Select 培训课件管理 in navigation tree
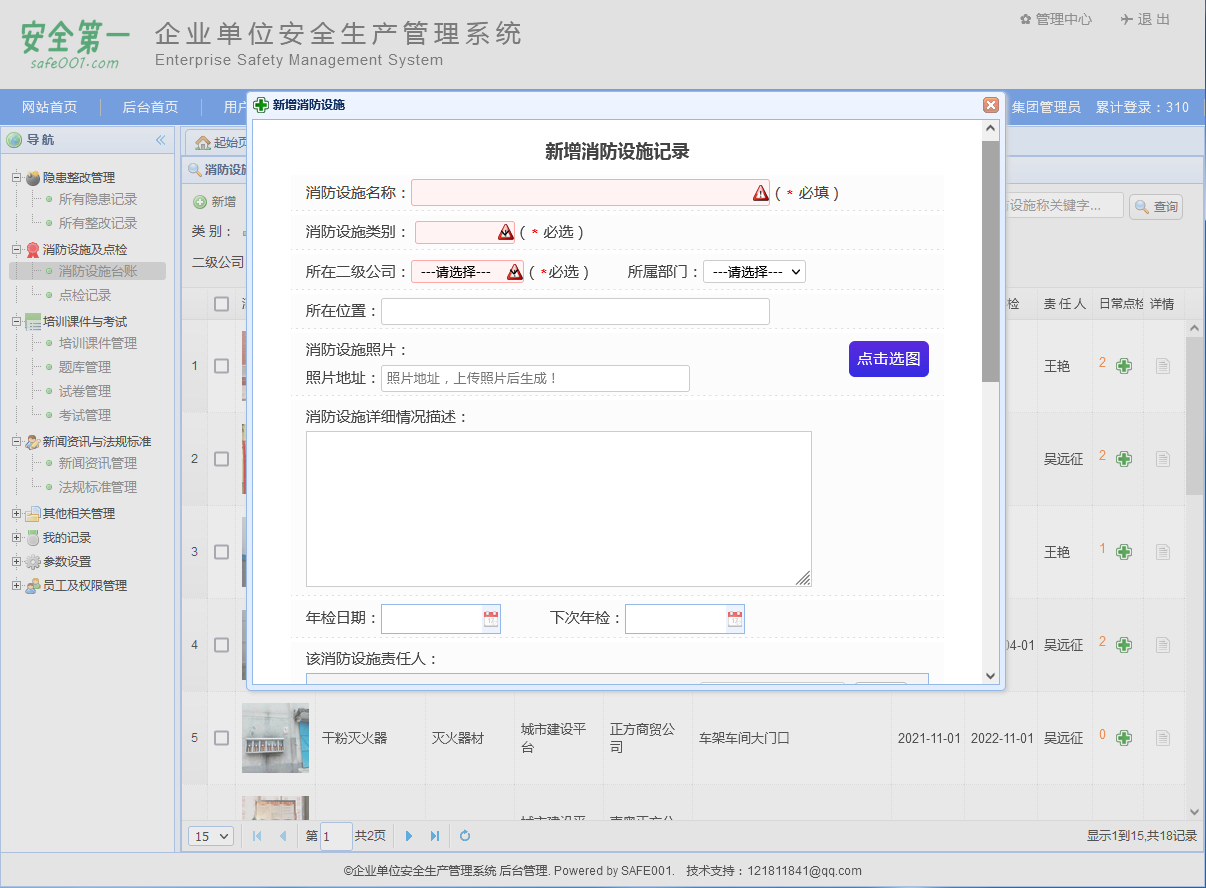This screenshot has width=1206, height=888. [x=98, y=343]
